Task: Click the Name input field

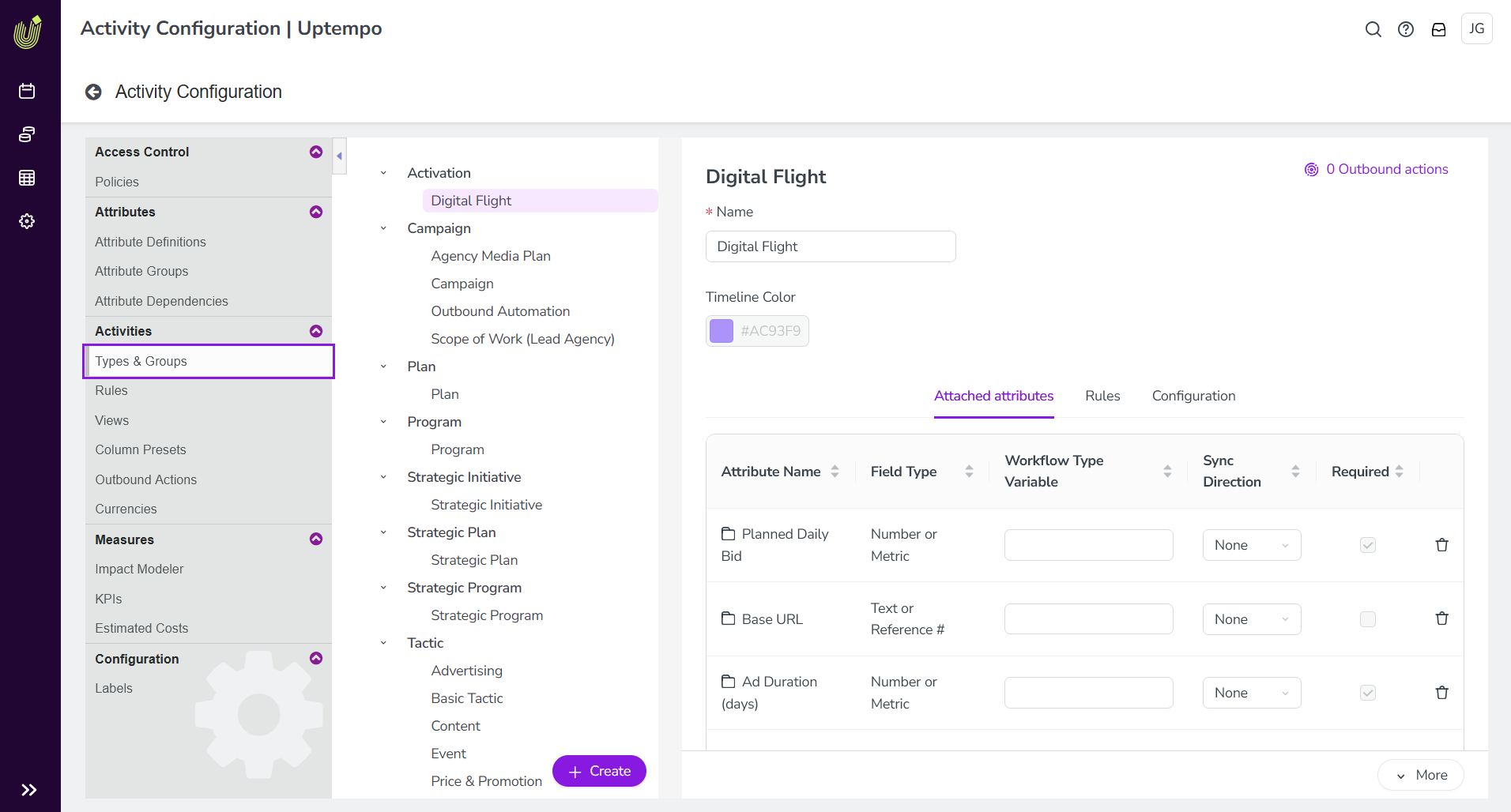Action: (x=831, y=246)
